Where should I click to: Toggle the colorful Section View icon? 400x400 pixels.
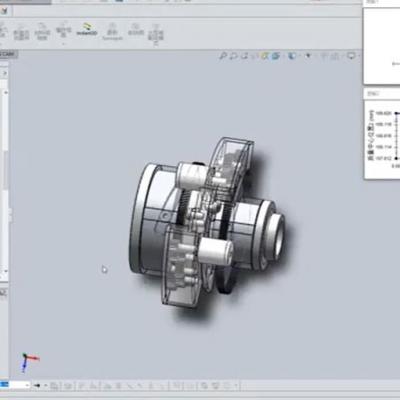pyautogui.click(x=265, y=56)
